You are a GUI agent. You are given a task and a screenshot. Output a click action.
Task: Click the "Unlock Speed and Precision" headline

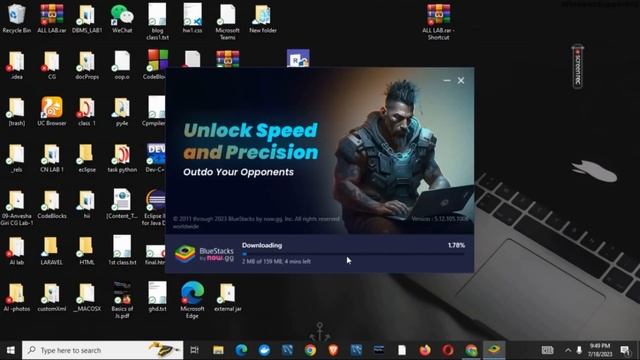[x=251, y=141]
